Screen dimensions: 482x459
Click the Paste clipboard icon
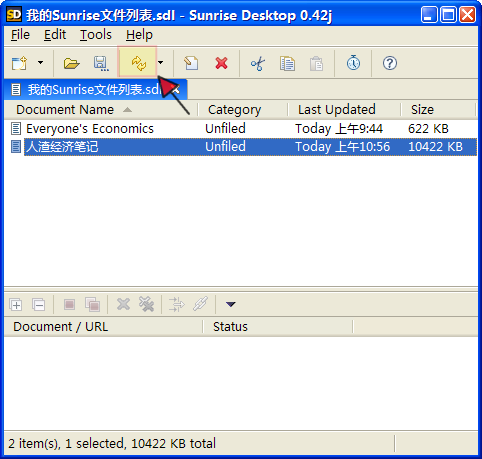coord(316,63)
